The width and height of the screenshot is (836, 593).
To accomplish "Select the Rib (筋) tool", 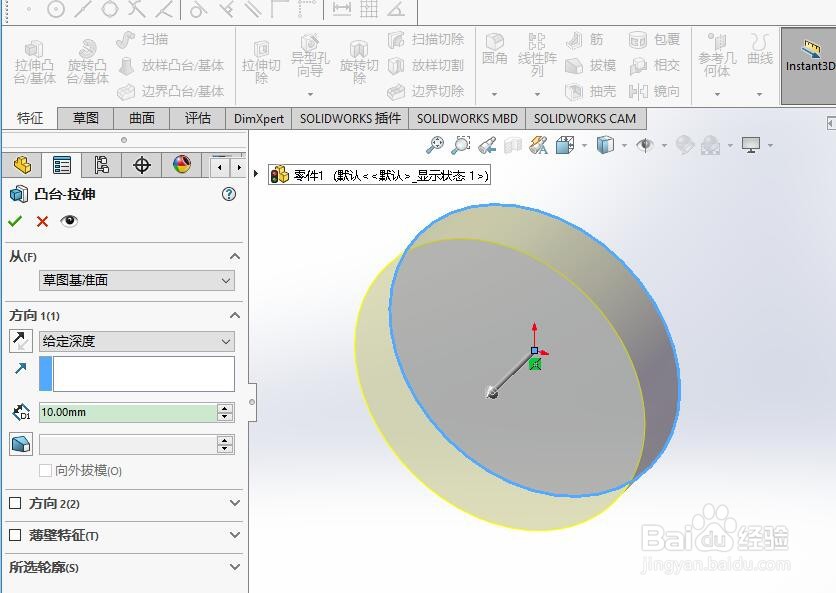I will click(x=585, y=39).
